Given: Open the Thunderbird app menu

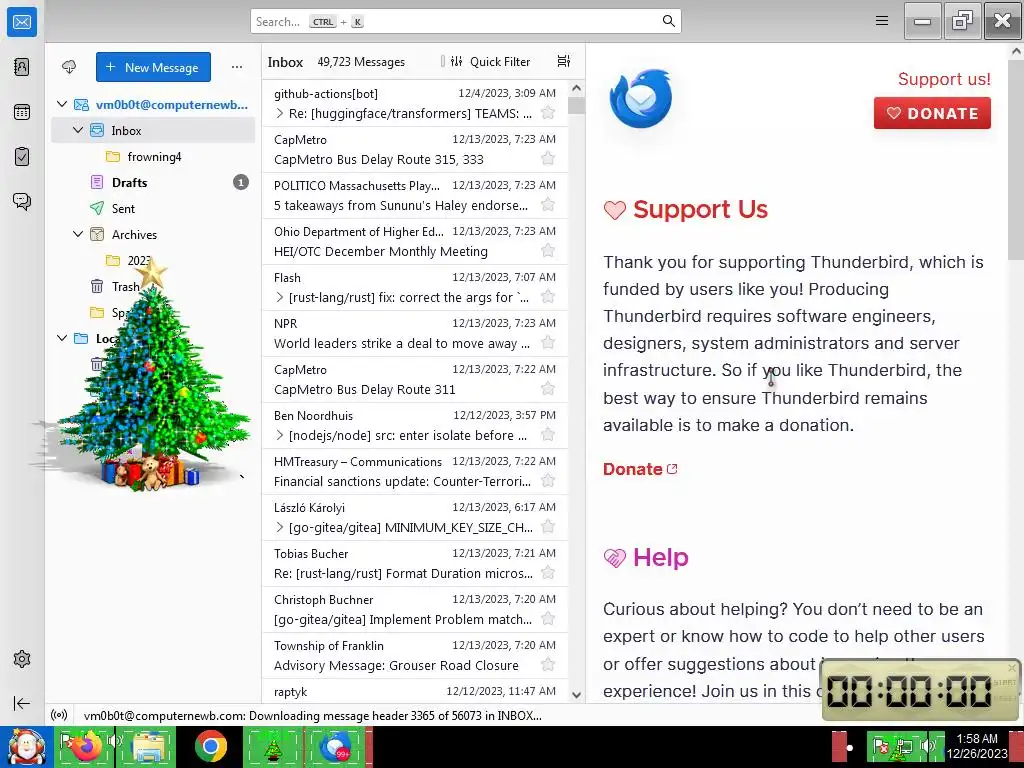Looking at the screenshot, I should pos(882,21).
